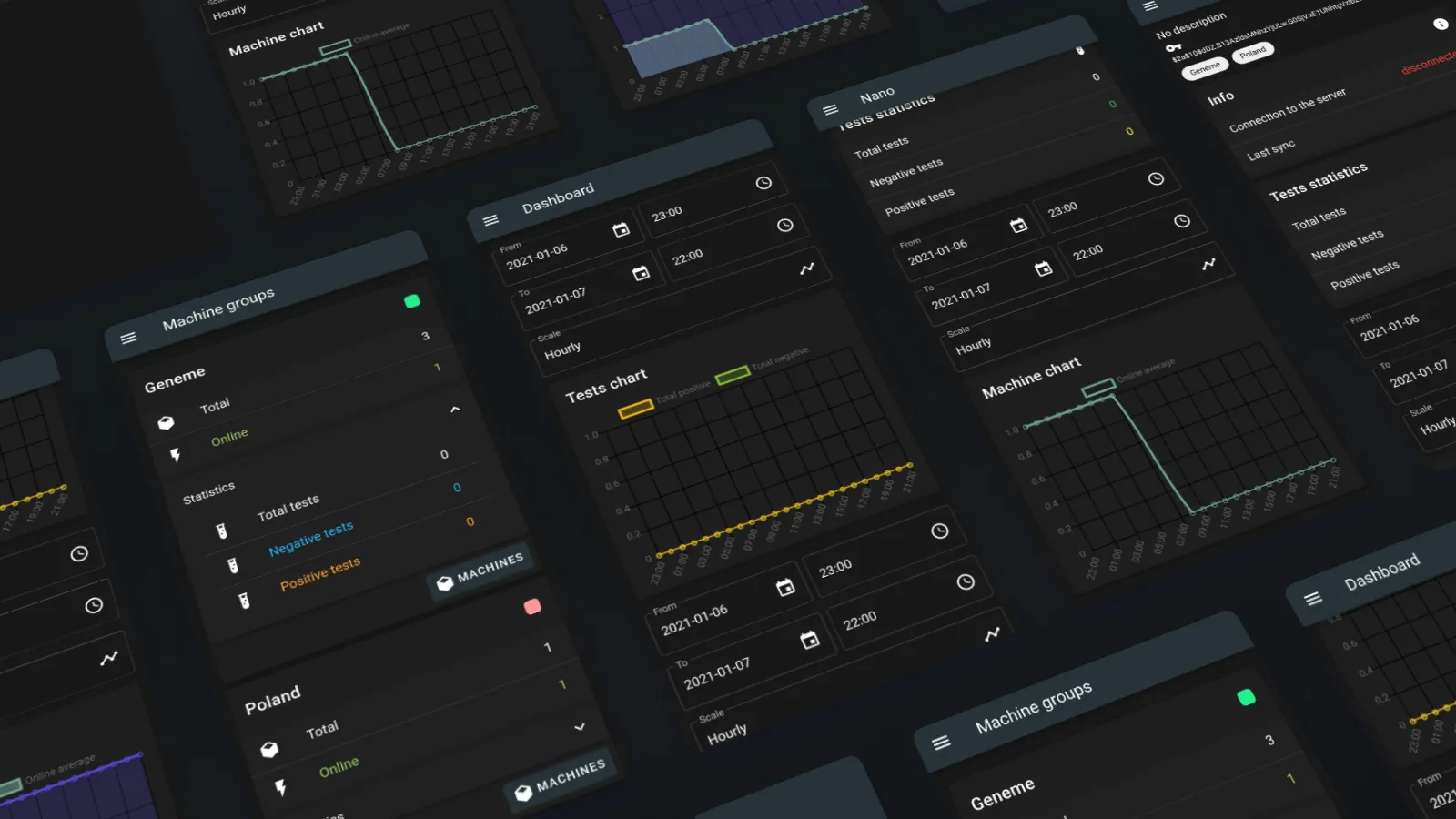1456x819 pixels.
Task: Click red disconnected status text
Action: tap(1428, 62)
